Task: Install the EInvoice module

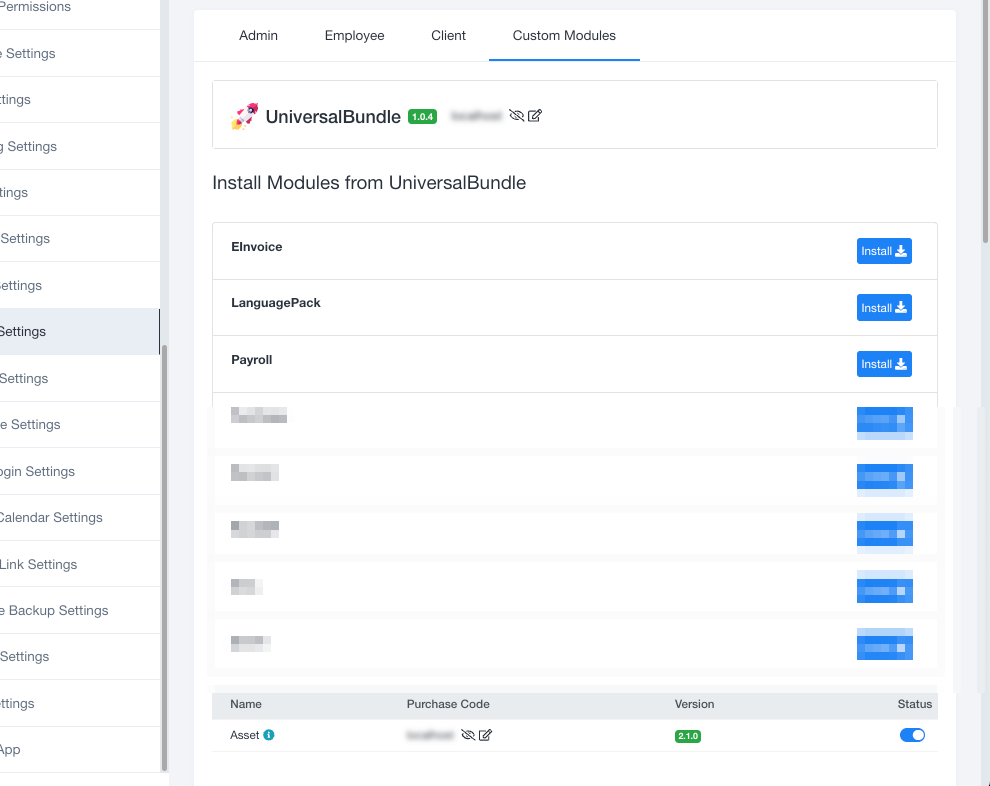Action: click(884, 251)
